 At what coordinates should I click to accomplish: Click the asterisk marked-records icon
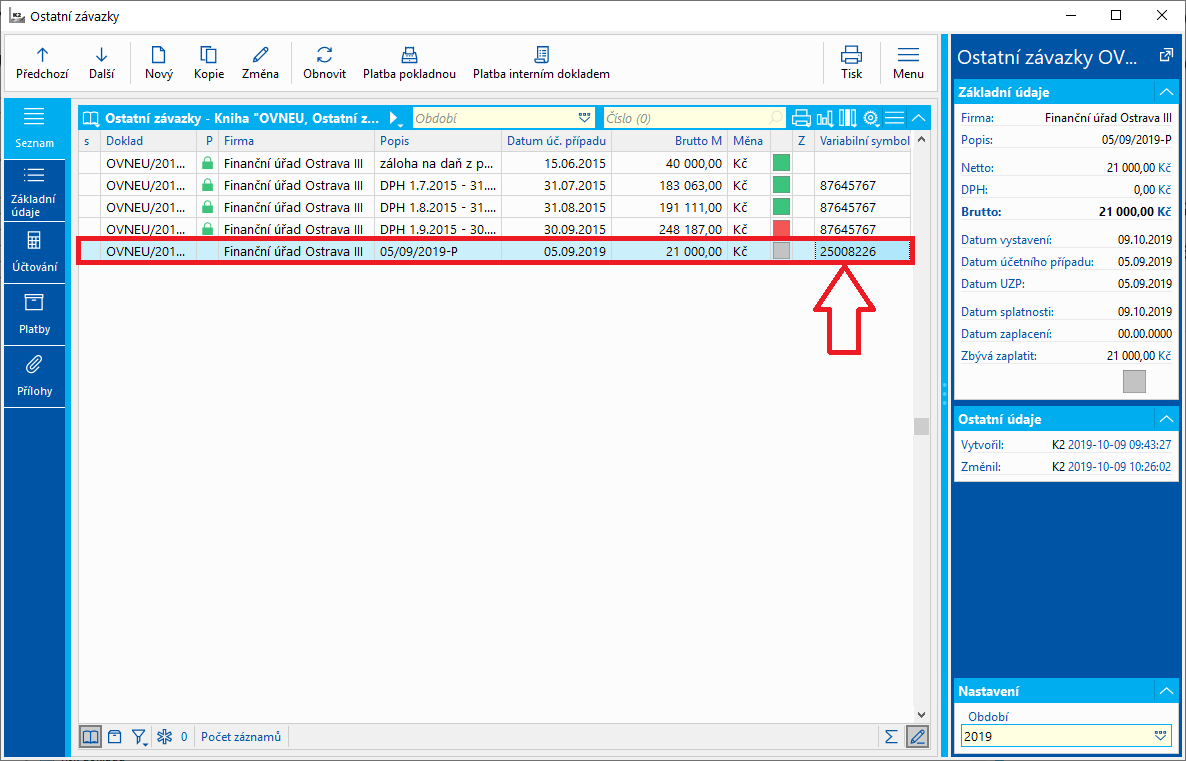pos(164,737)
